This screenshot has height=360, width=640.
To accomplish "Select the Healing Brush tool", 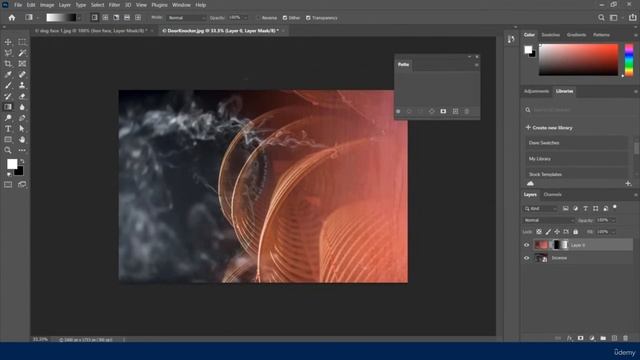I will [x=22, y=75].
